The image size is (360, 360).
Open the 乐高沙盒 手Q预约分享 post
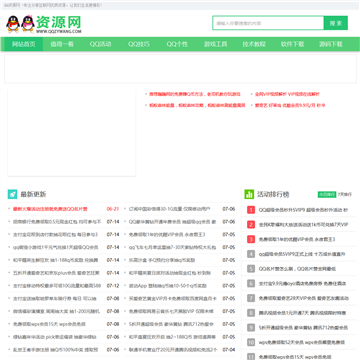[x=162, y=260]
